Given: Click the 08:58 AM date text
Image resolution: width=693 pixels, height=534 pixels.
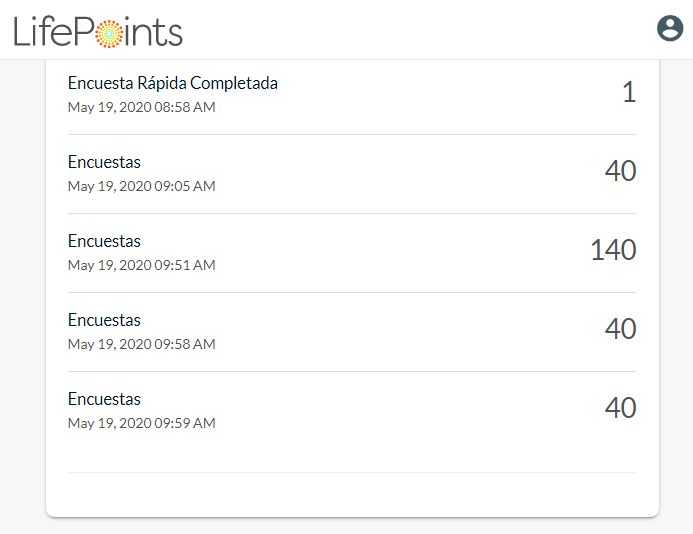Looking at the screenshot, I should click(x=141, y=107).
